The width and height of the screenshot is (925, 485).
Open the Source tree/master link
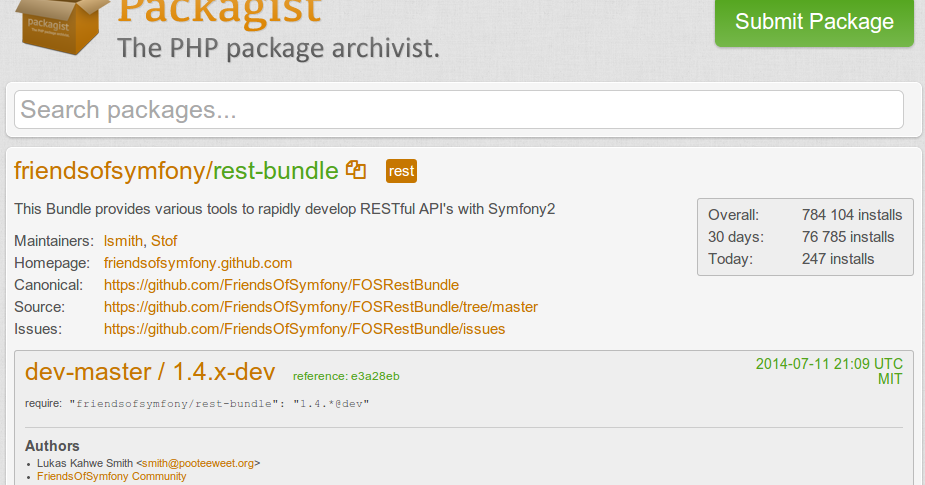(x=321, y=307)
